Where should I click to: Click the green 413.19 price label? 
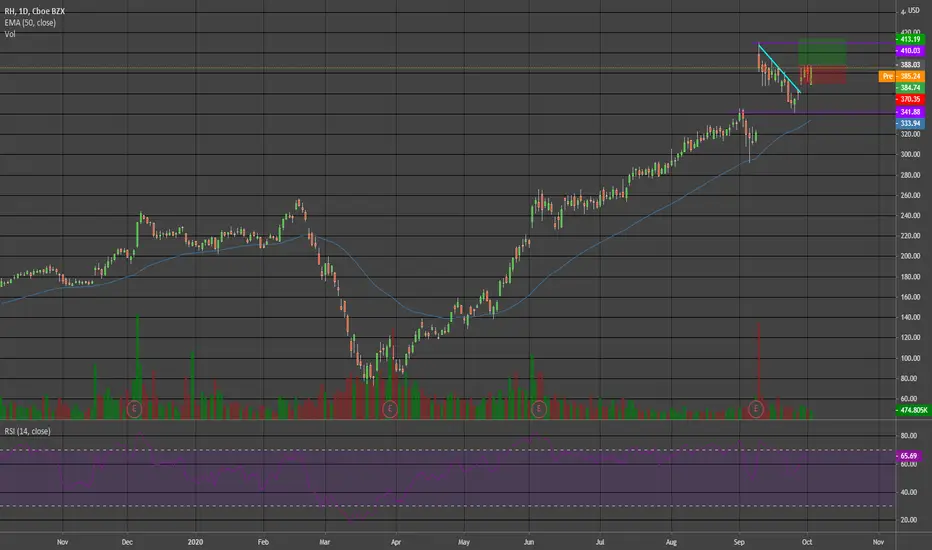(910, 39)
